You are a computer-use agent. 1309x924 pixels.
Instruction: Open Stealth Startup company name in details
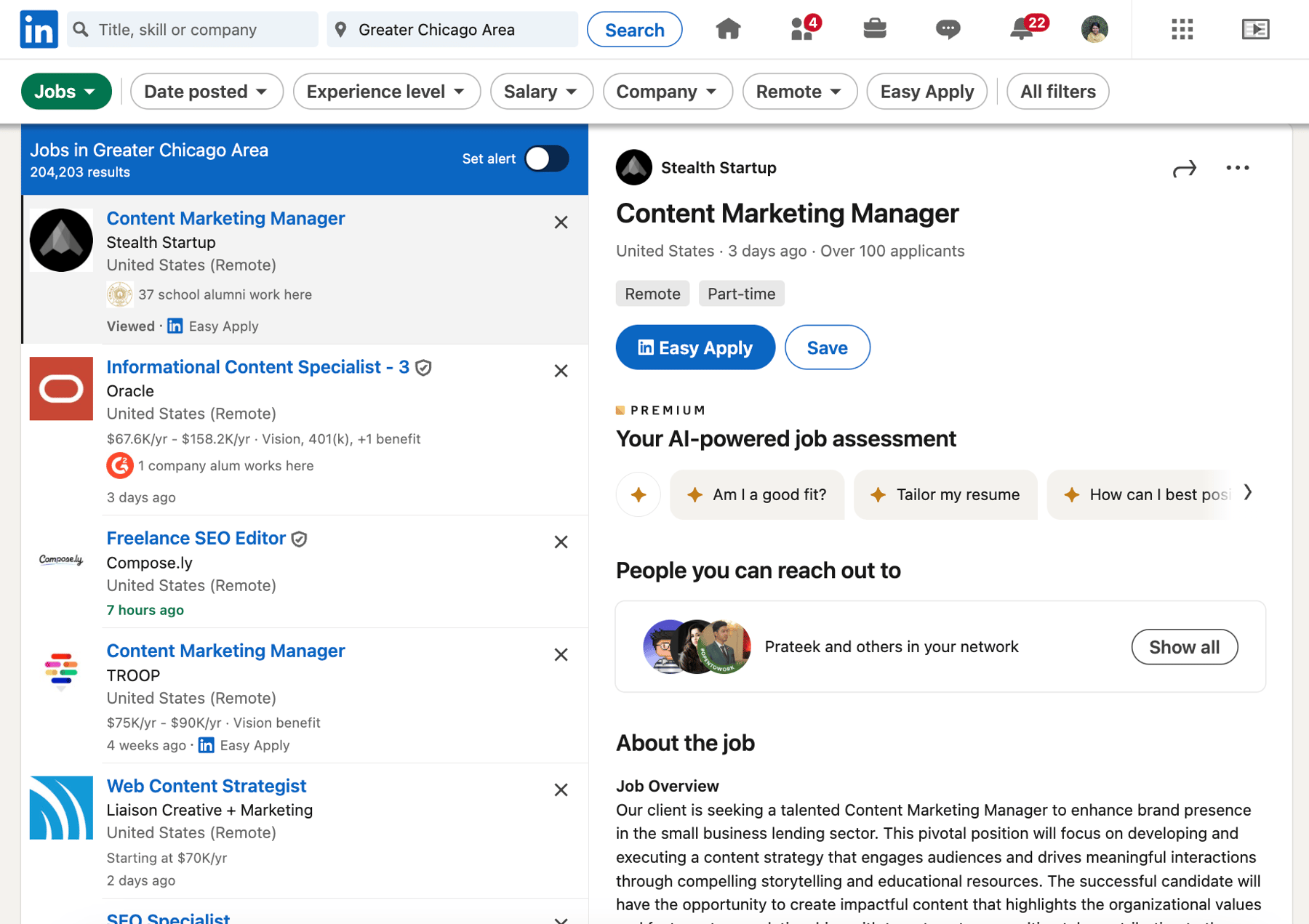click(x=718, y=168)
